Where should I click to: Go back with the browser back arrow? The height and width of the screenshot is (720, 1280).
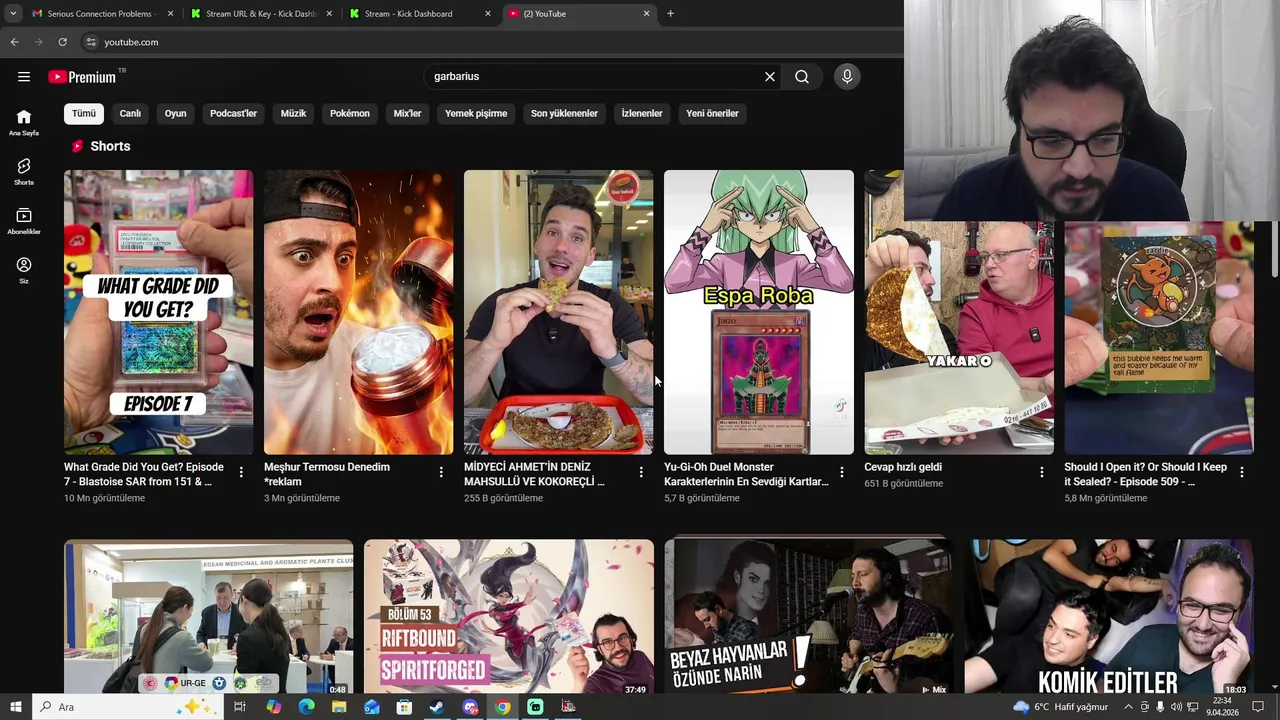pos(14,42)
